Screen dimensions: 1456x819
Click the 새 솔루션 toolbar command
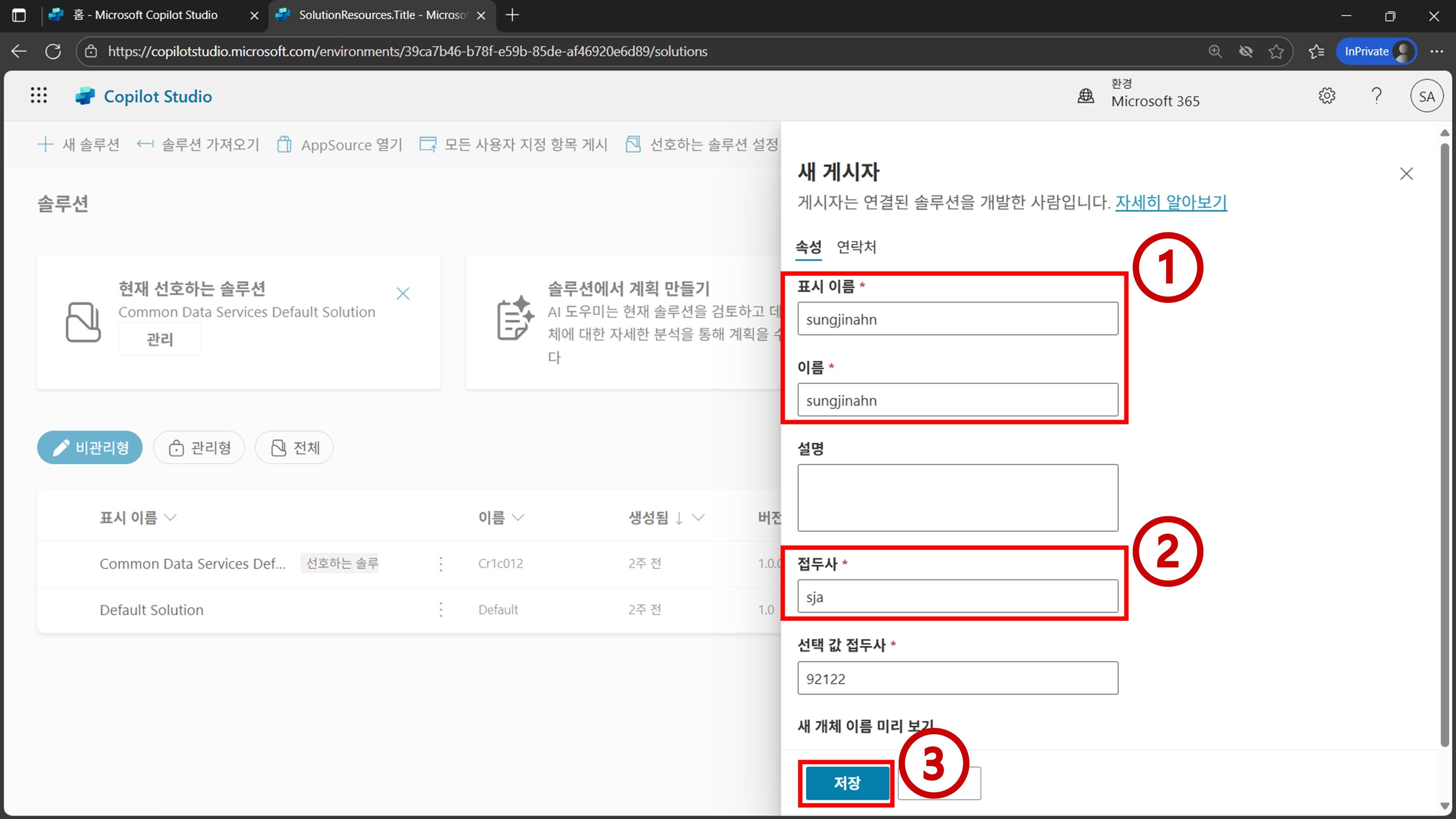click(78, 145)
